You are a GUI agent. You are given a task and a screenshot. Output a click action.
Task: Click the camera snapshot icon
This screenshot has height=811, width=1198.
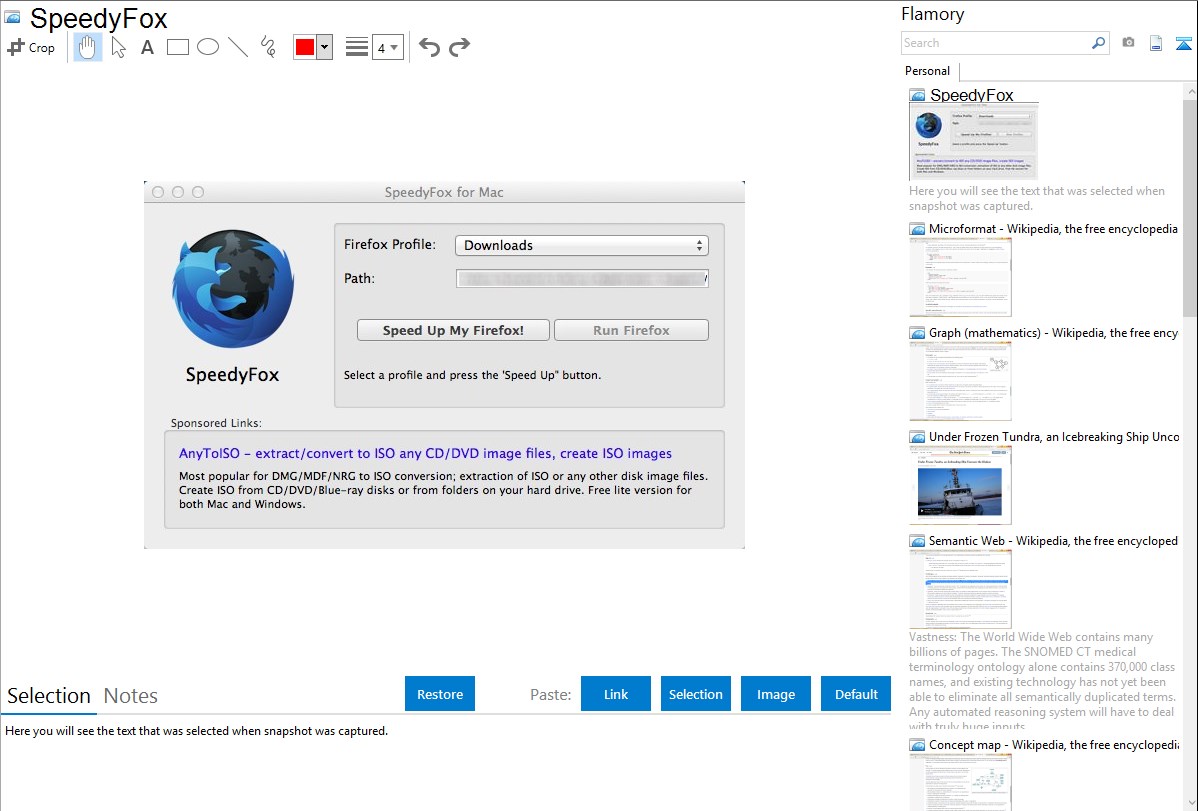(x=1128, y=43)
